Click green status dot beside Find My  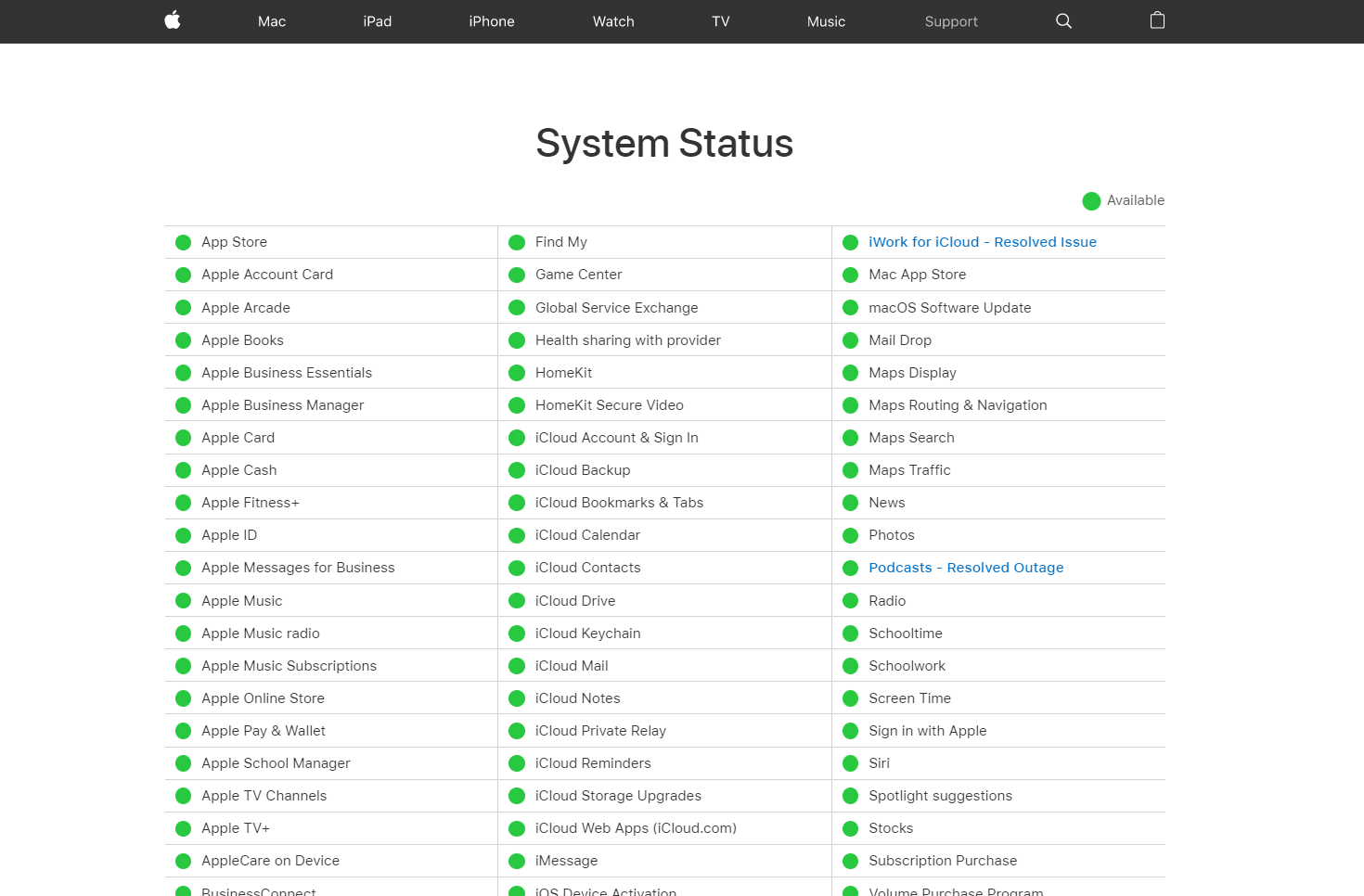[517, 242]
